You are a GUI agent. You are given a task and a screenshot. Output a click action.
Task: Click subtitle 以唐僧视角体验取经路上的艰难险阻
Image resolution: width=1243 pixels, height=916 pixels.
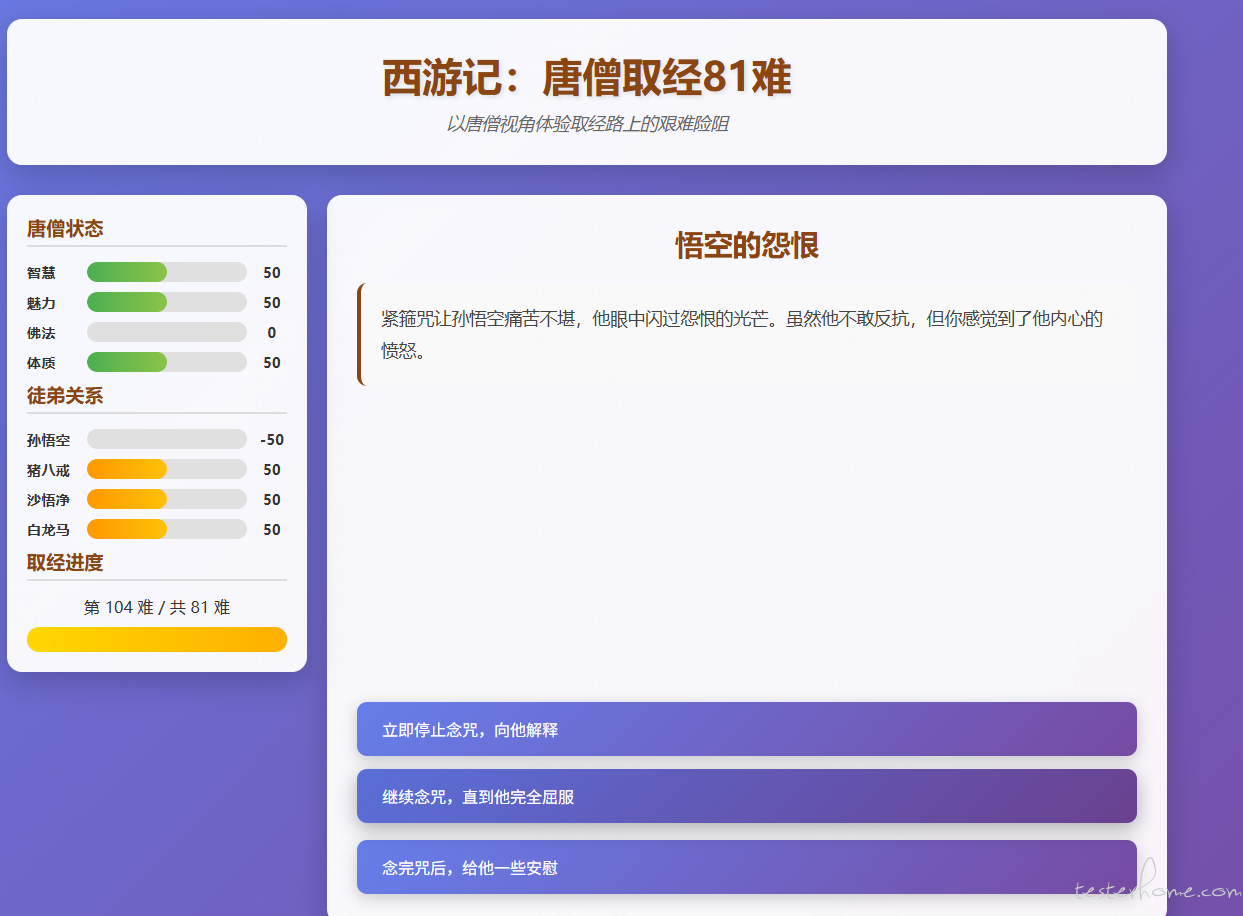[587, 124]
